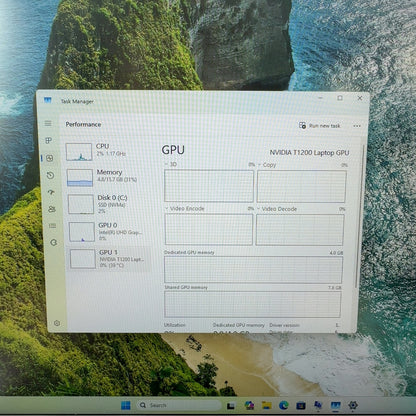Open the Details page icon

pyautogui.click(x=53, y=226)
